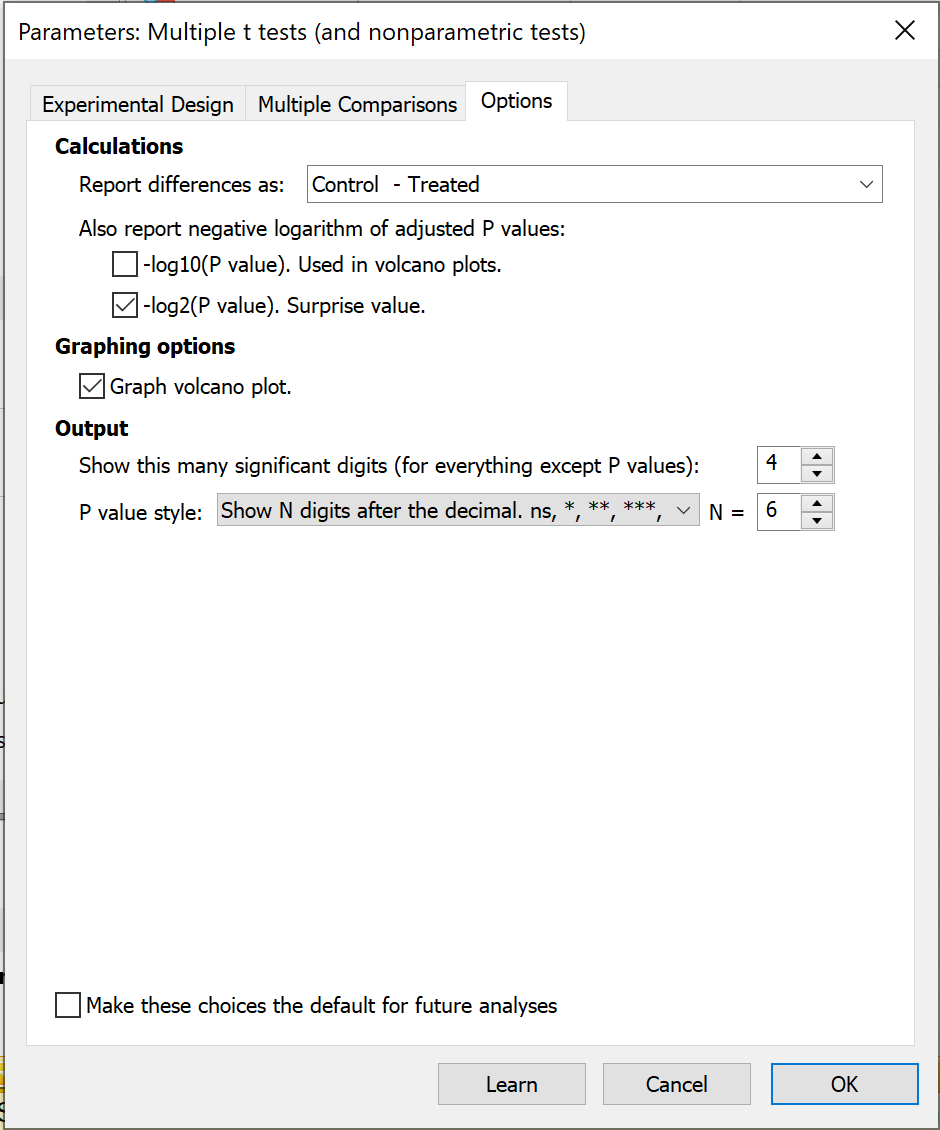Click the Cancel button

tap(676, 1084)
